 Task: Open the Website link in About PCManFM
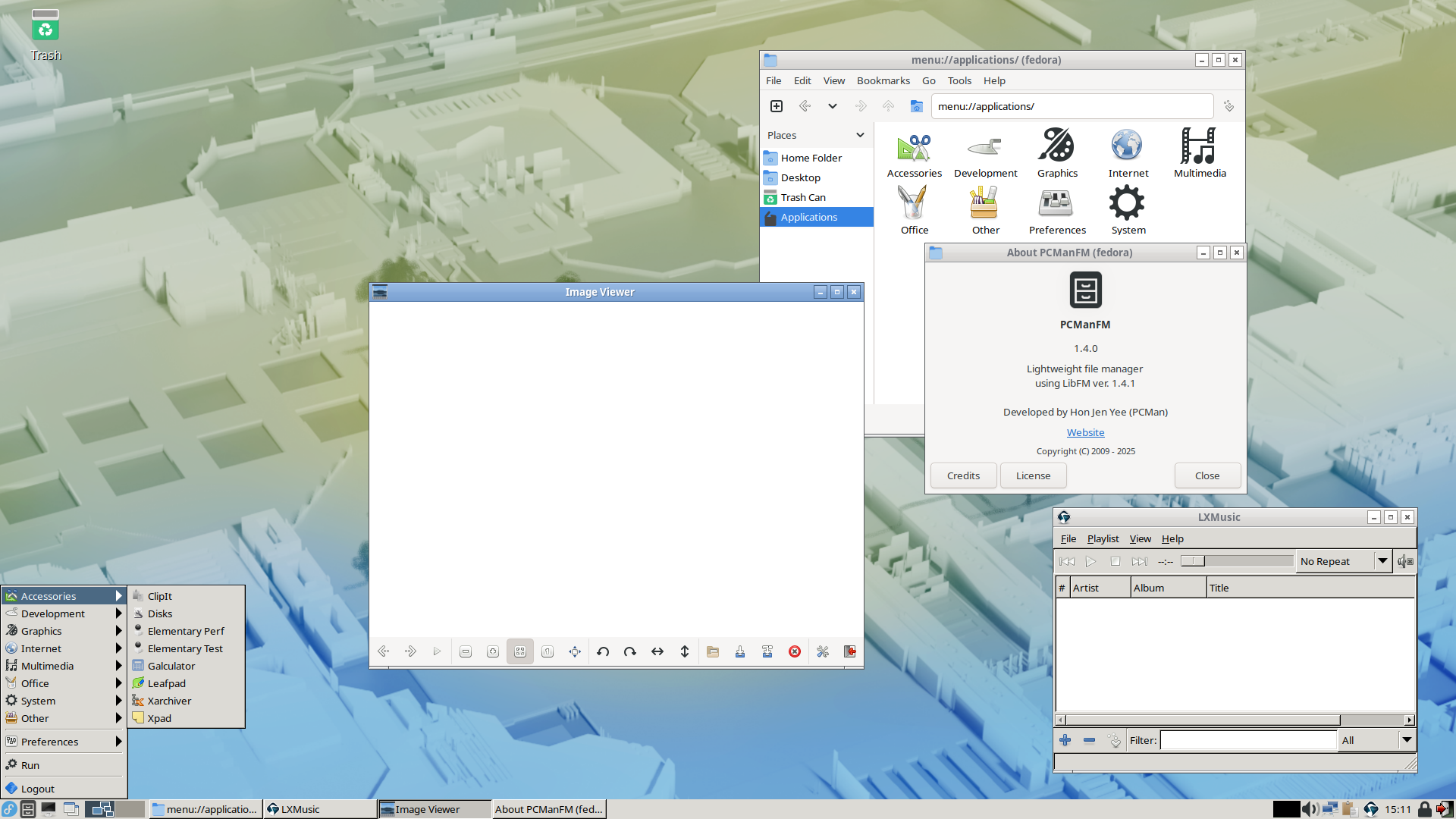pyautogui.click(x=1085, y=432)
